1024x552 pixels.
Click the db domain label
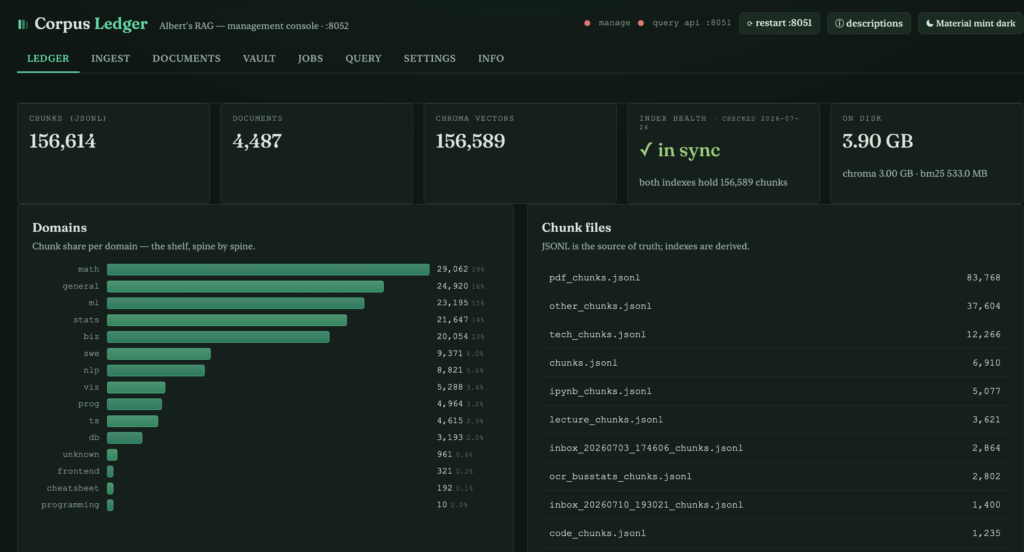tap(94, 438)
